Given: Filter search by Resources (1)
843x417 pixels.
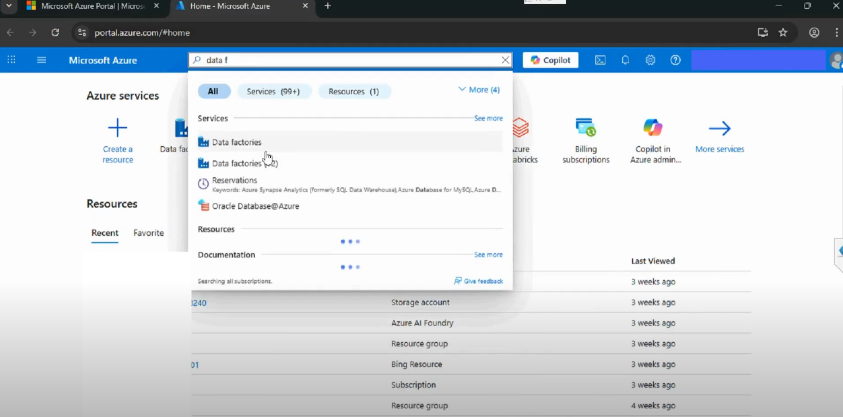Looking at the screenshot, I should tap(354, 91).
